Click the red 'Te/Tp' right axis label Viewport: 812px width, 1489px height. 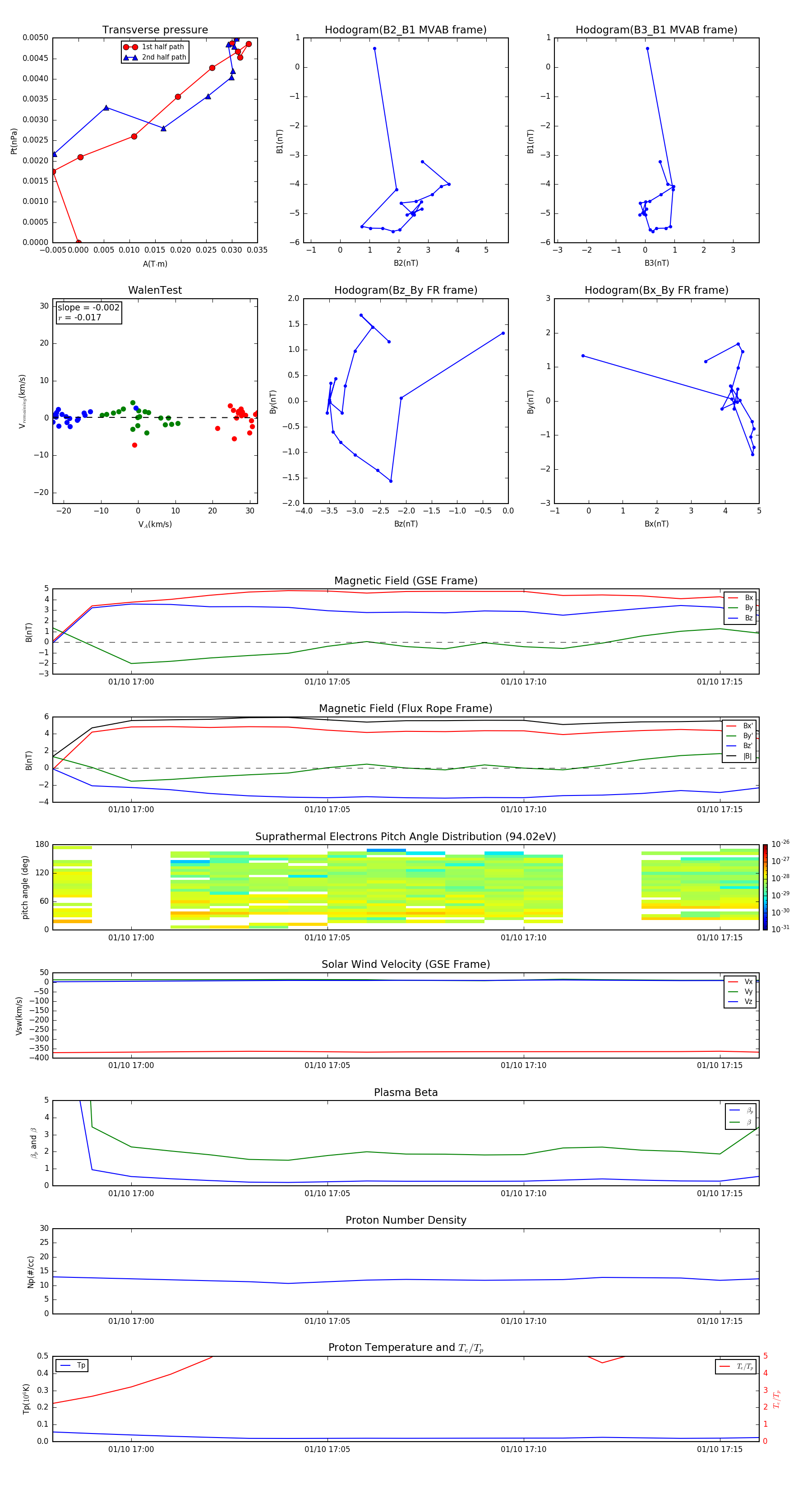click(x=776, y=1399)
